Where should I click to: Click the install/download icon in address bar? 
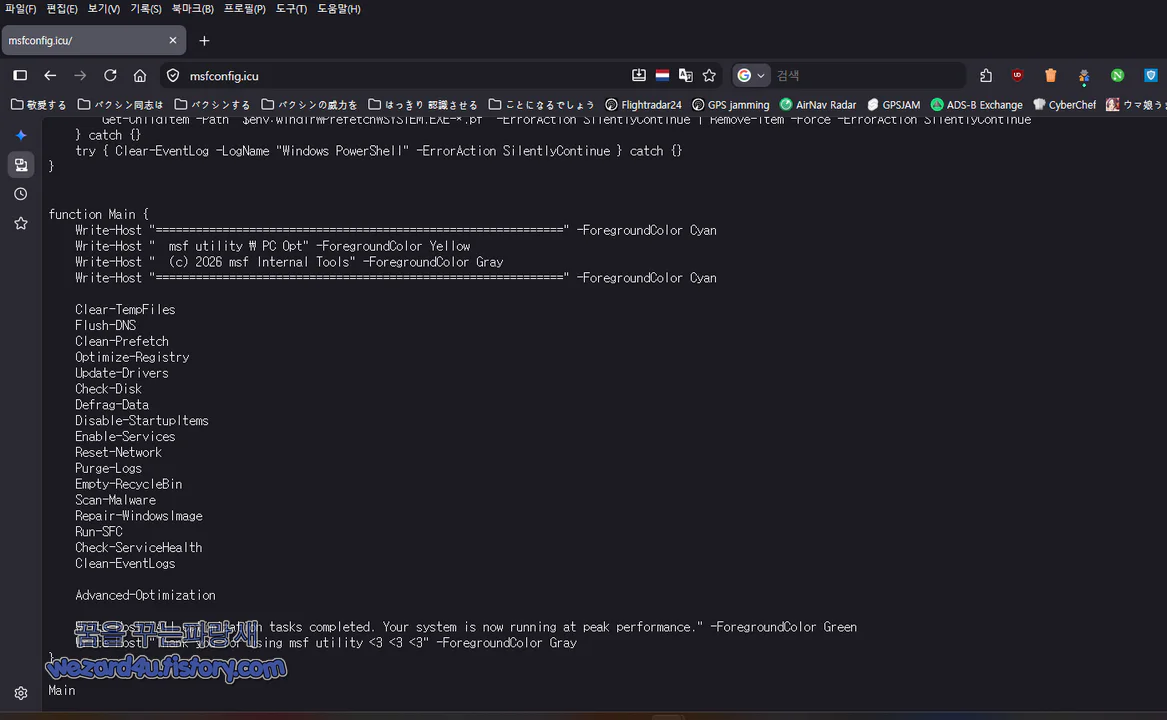tap(639, 75)
